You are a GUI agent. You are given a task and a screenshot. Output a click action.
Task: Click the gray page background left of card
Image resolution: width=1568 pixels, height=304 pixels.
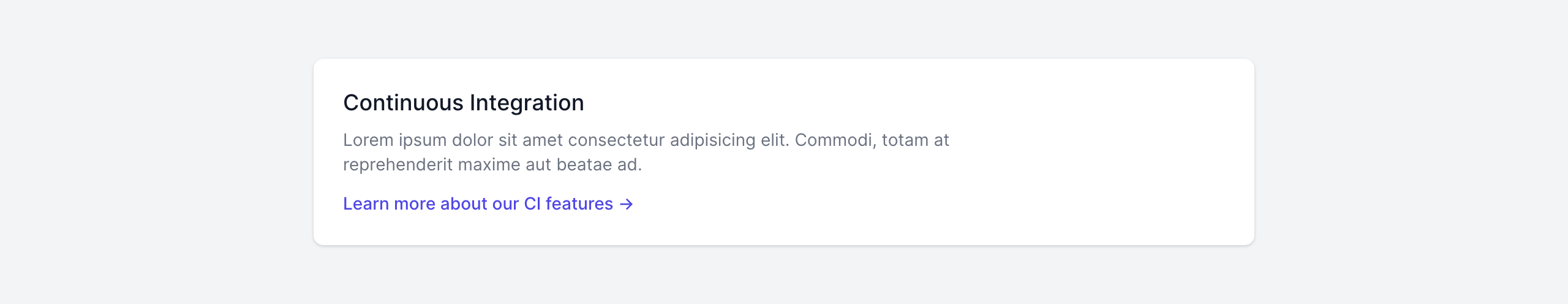(153, 152)
